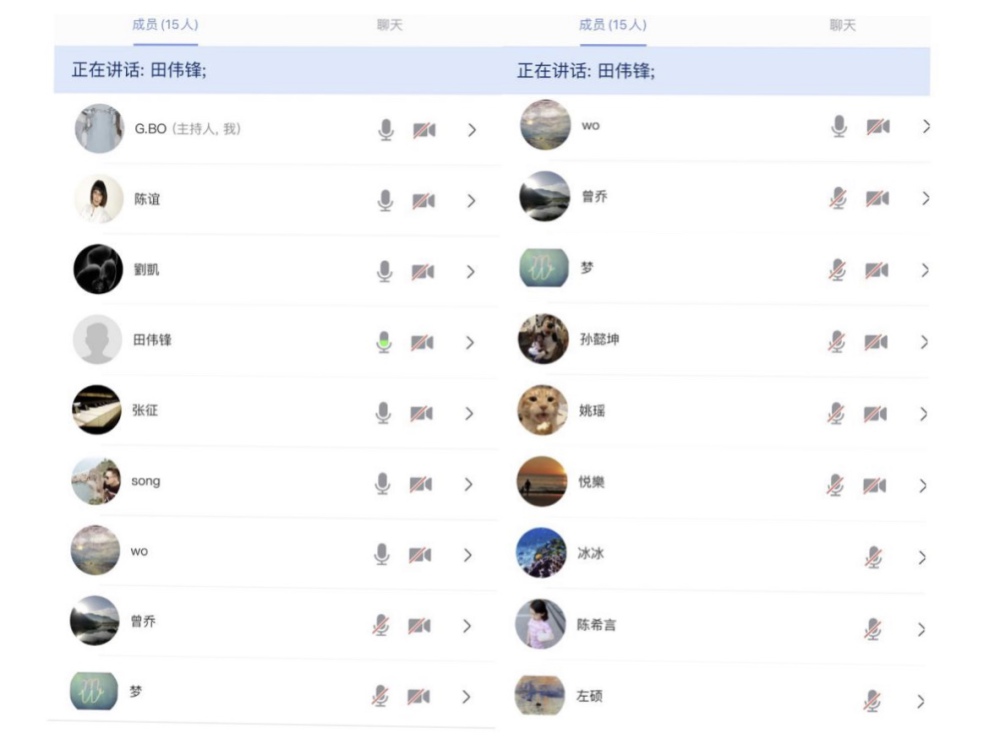Click the muted microphone icon for 冰冰
Image resolution: width=1000 pixels, height=755 pixels.
(x=873, y=557)
